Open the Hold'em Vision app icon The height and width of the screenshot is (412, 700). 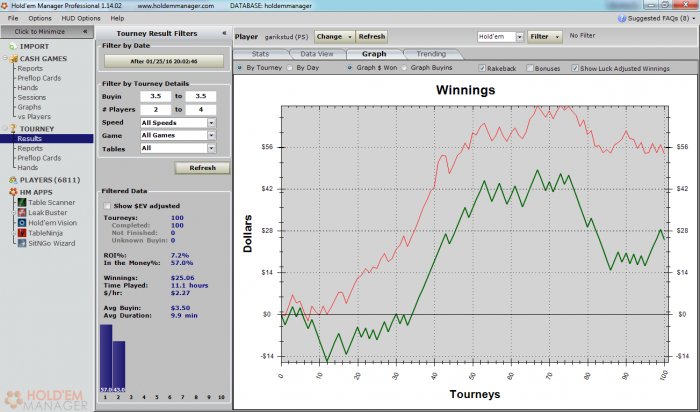[22, 223]
